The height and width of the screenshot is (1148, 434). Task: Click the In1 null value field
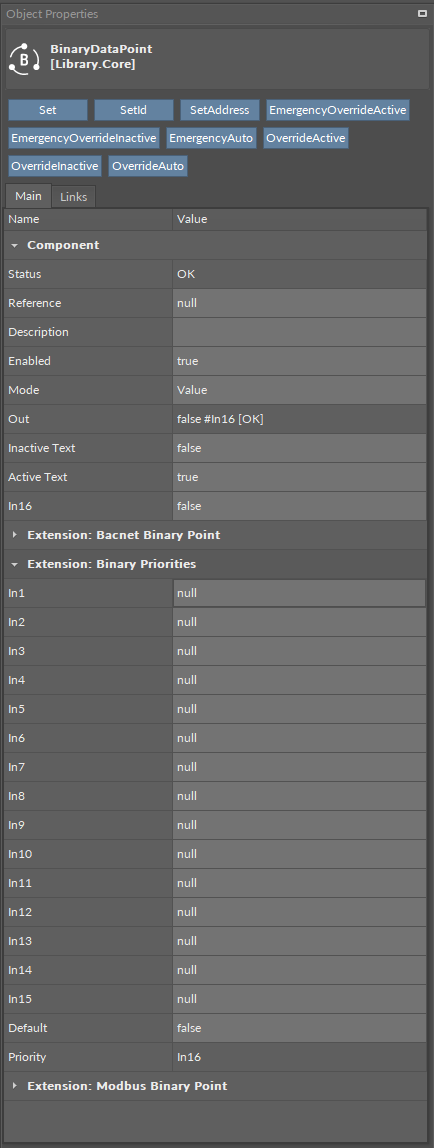coord(299,593)
